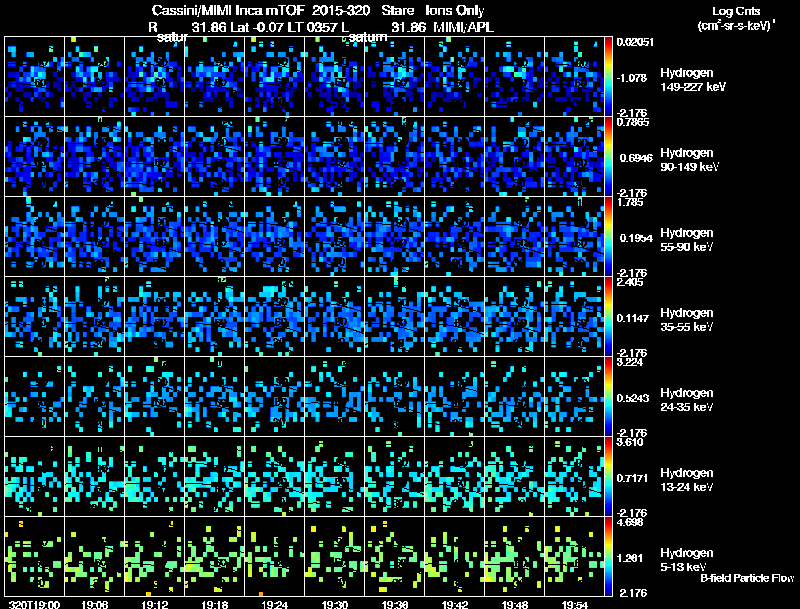Open the 13-24 keV image panel at 19:54

pos(574,477)
